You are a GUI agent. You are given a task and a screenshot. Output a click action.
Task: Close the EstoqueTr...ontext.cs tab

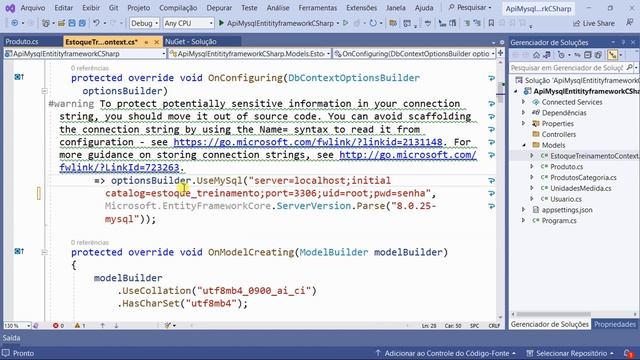(x=157, y=42)
